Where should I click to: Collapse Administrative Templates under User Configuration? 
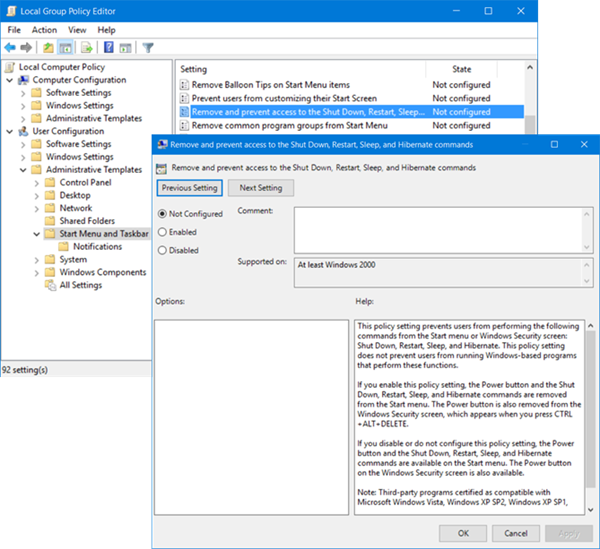(x=23, y=170)
